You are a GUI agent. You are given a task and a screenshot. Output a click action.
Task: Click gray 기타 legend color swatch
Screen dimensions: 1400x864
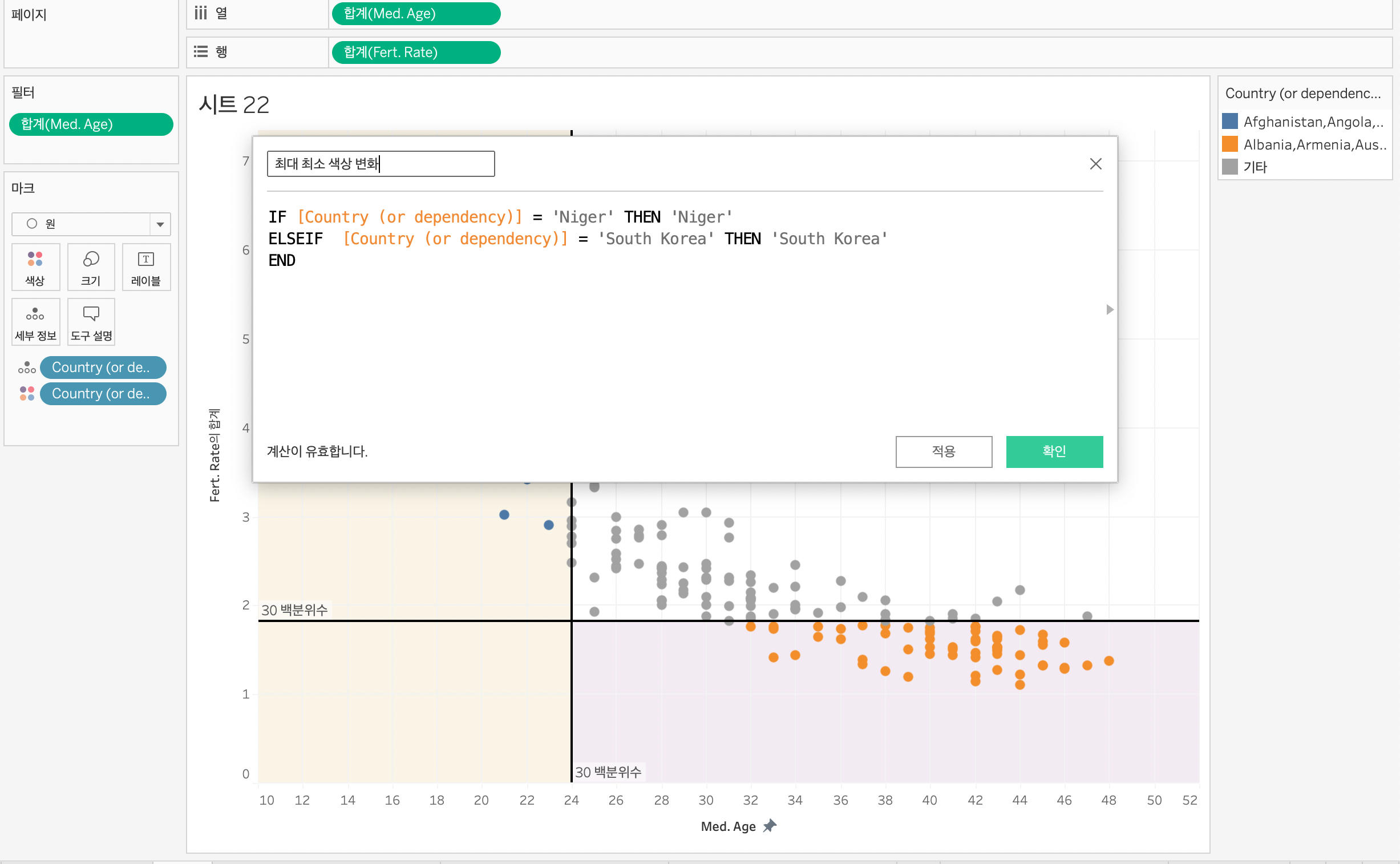[1230, 167]
